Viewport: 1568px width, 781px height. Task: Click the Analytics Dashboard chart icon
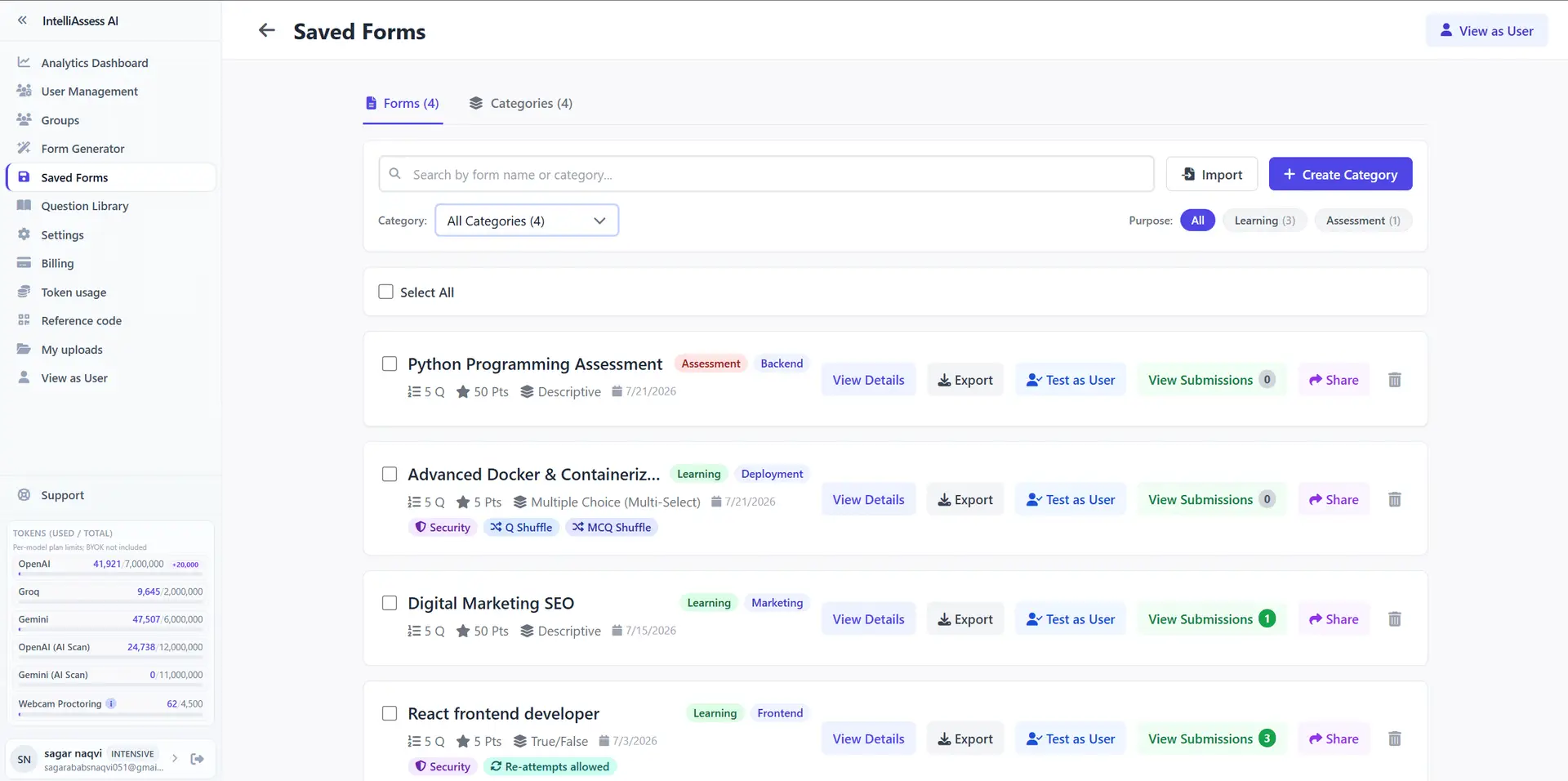(24, 62)
